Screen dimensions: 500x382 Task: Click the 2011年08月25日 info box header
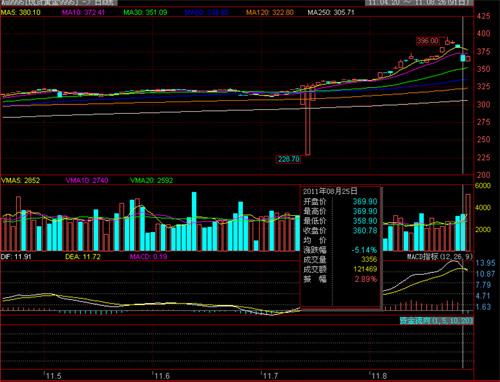330,191
